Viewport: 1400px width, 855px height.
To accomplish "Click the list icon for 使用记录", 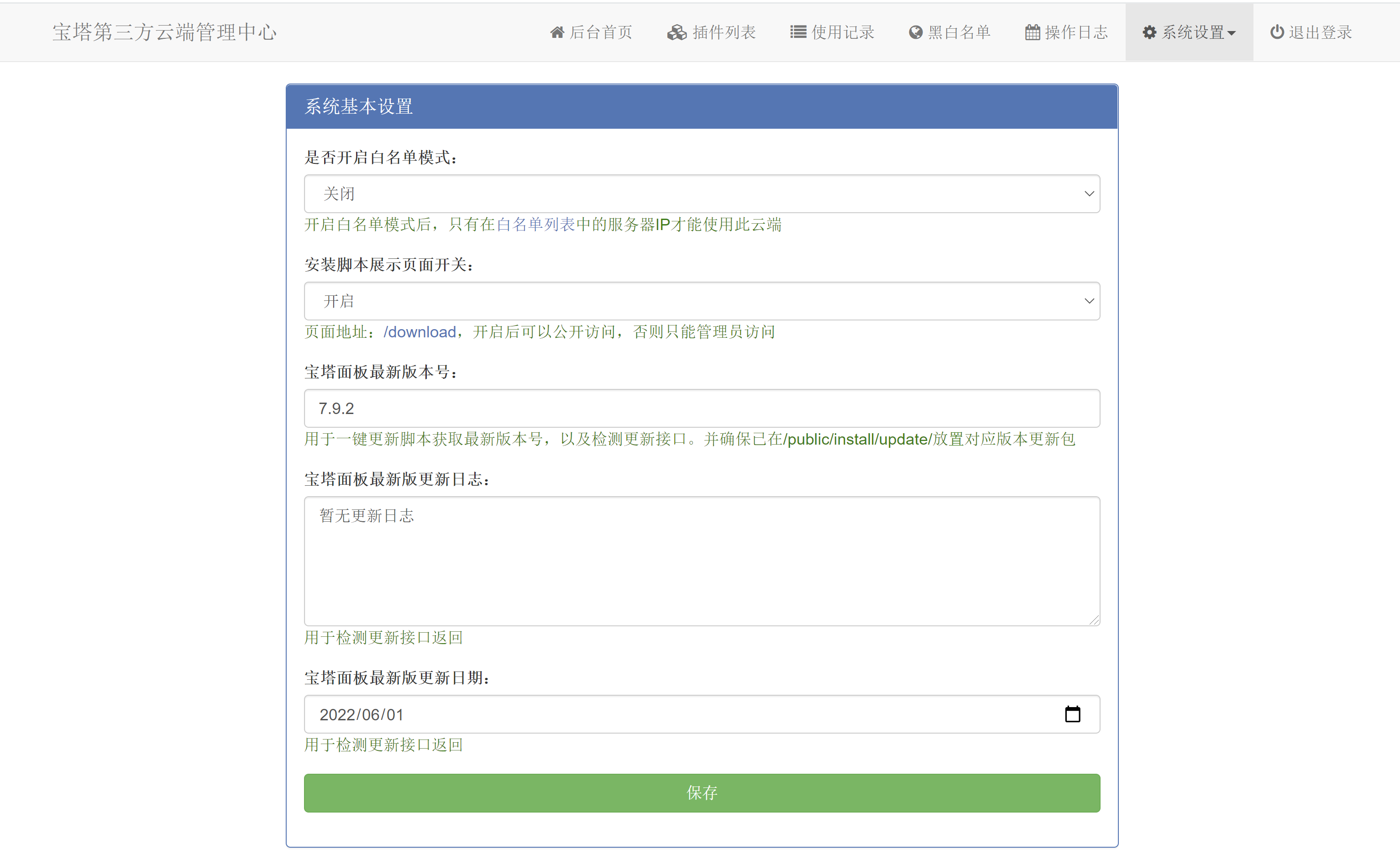I will tap(798, 32).
